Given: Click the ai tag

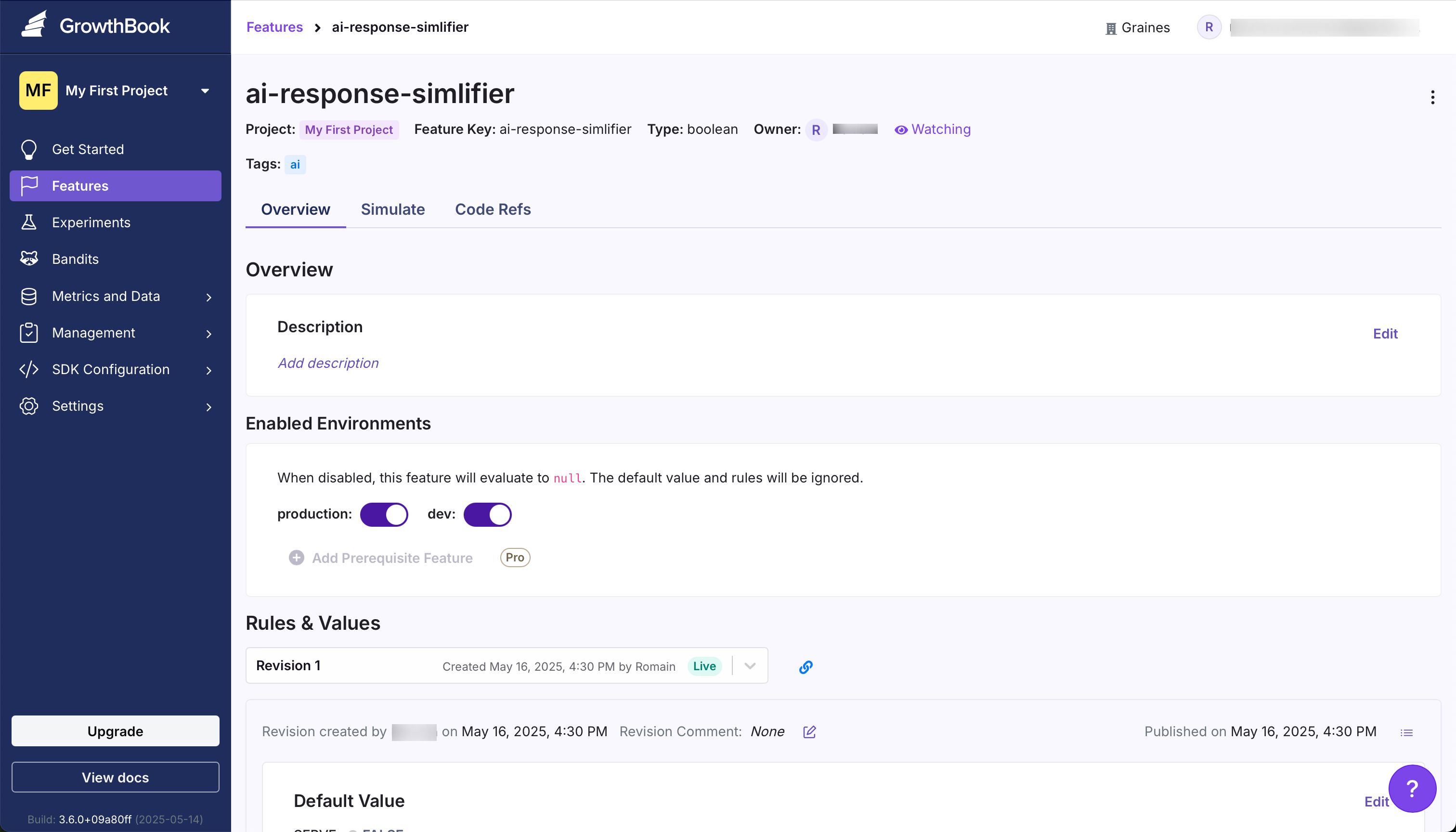Looking at the screenshot, I should [295, 165].
